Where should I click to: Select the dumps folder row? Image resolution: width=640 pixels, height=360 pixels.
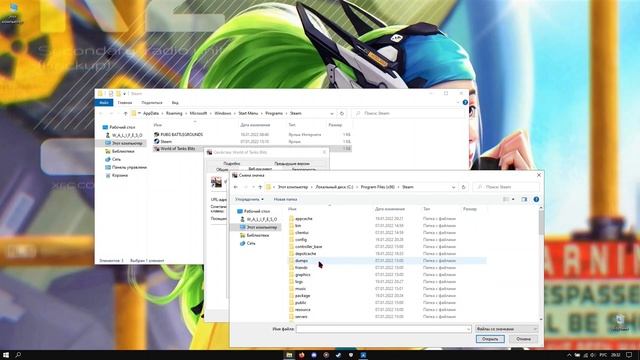[387, 260]
